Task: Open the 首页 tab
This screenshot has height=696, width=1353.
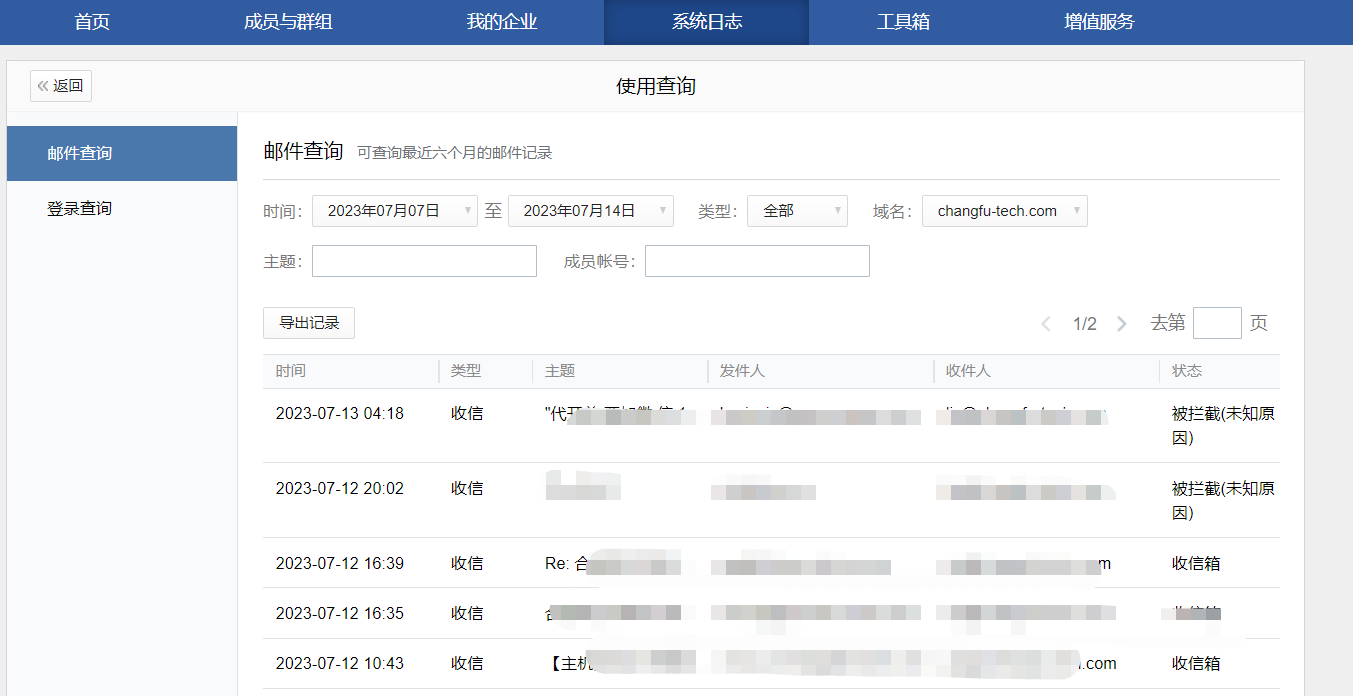Action: click(92, 22)
